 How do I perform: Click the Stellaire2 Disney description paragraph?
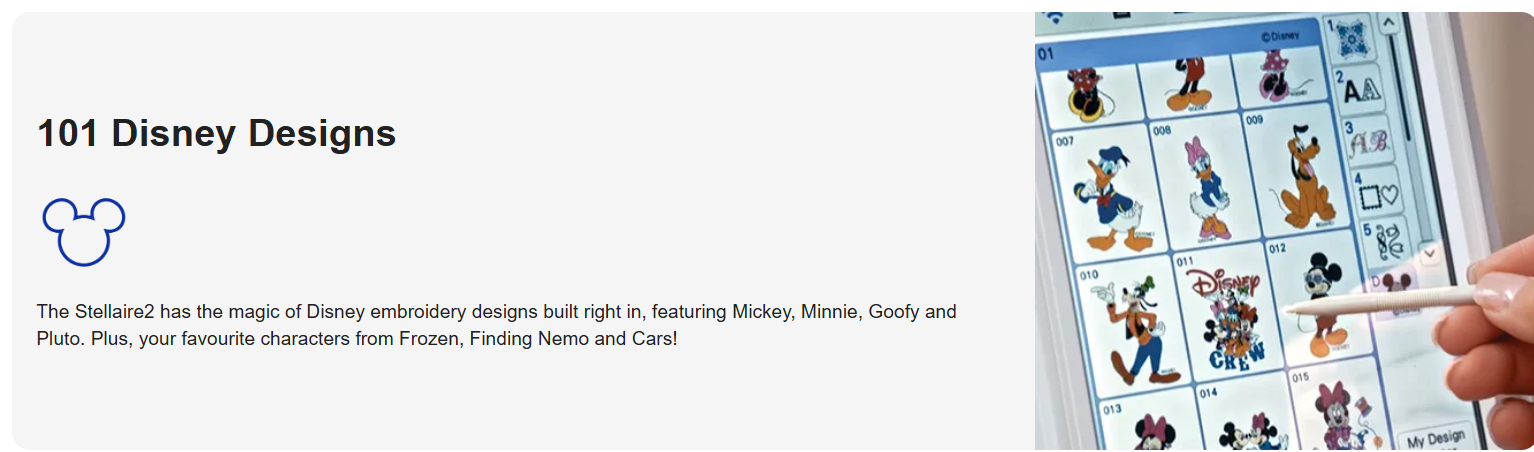497,325
